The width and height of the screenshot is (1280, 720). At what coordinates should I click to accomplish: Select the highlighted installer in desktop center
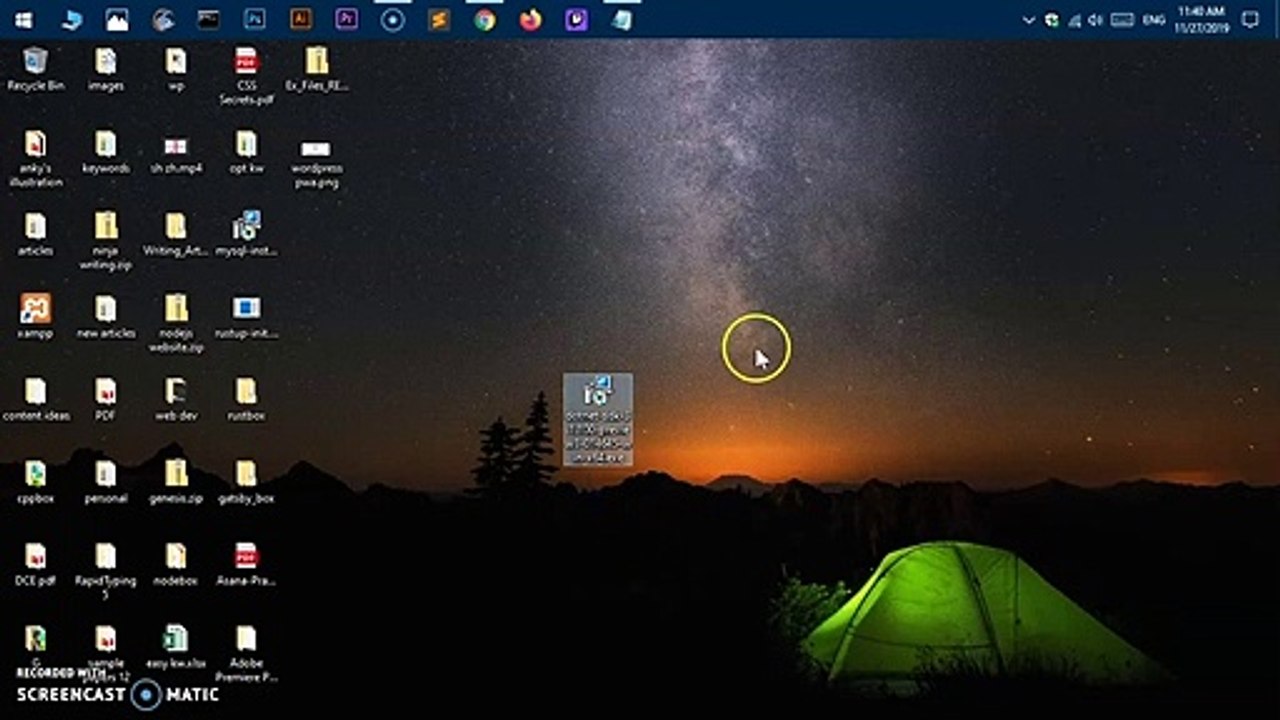click(x=598, y=419)
